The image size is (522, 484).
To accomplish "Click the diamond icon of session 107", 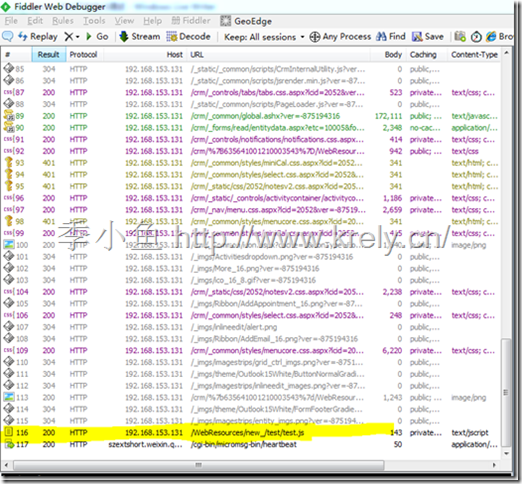I will click(x=8, y=326).
